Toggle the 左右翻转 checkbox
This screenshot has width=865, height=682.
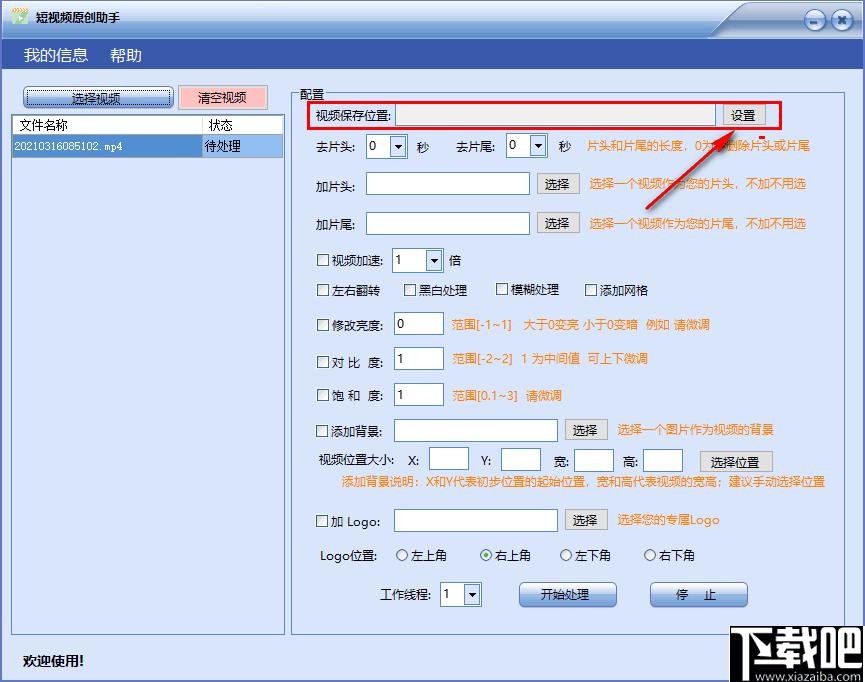pyautogui.click(x=323, y=290)
